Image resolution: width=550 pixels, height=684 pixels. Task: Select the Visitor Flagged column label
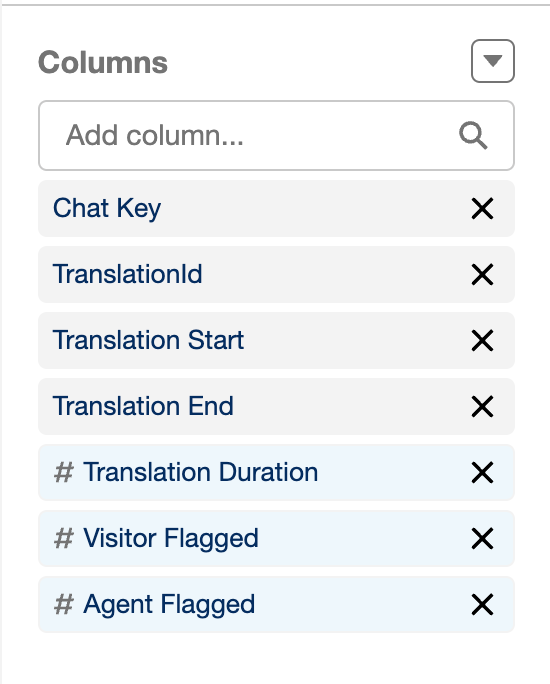tap(171, 539)
